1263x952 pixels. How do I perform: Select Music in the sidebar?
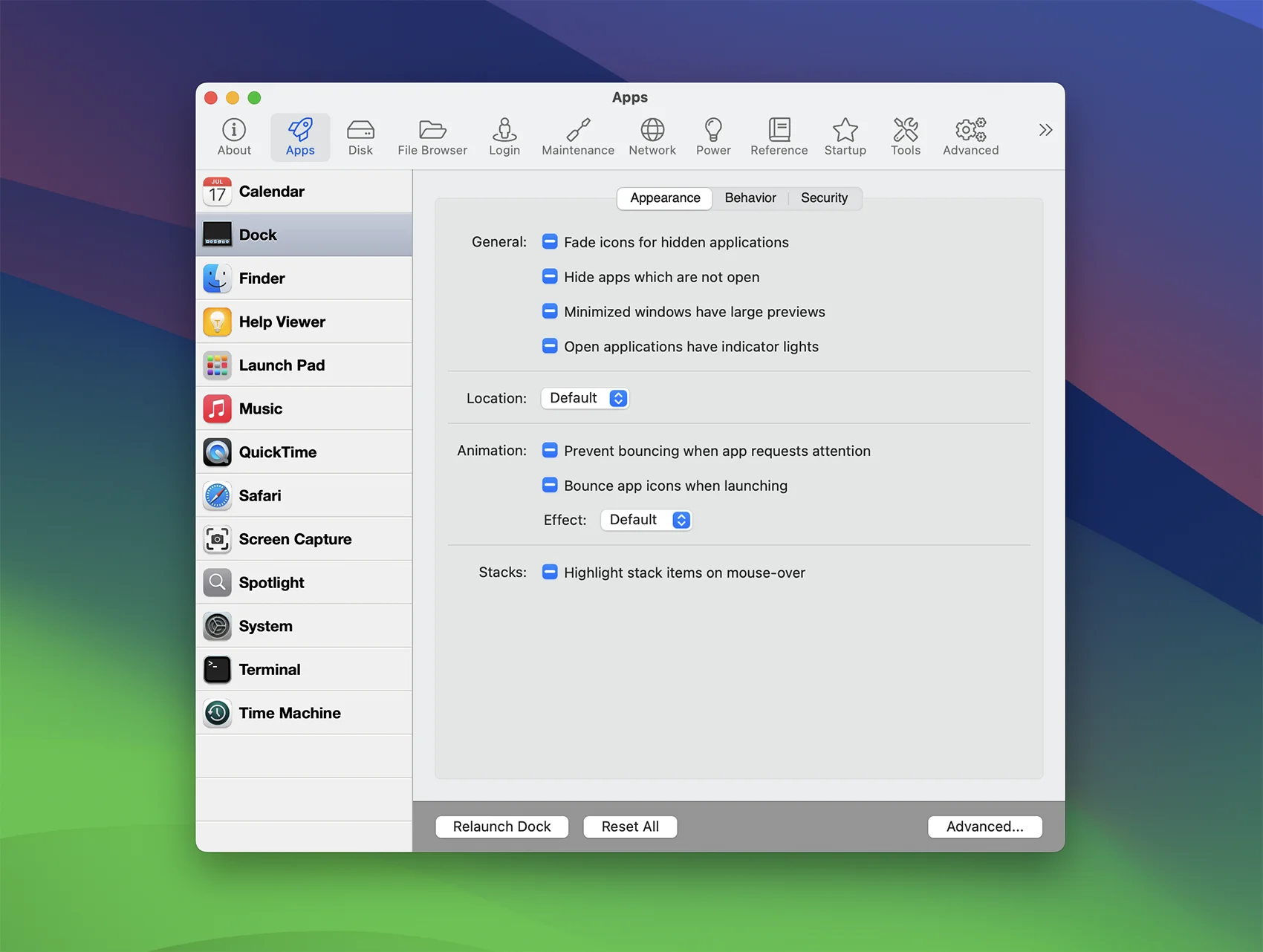[304, 408]
